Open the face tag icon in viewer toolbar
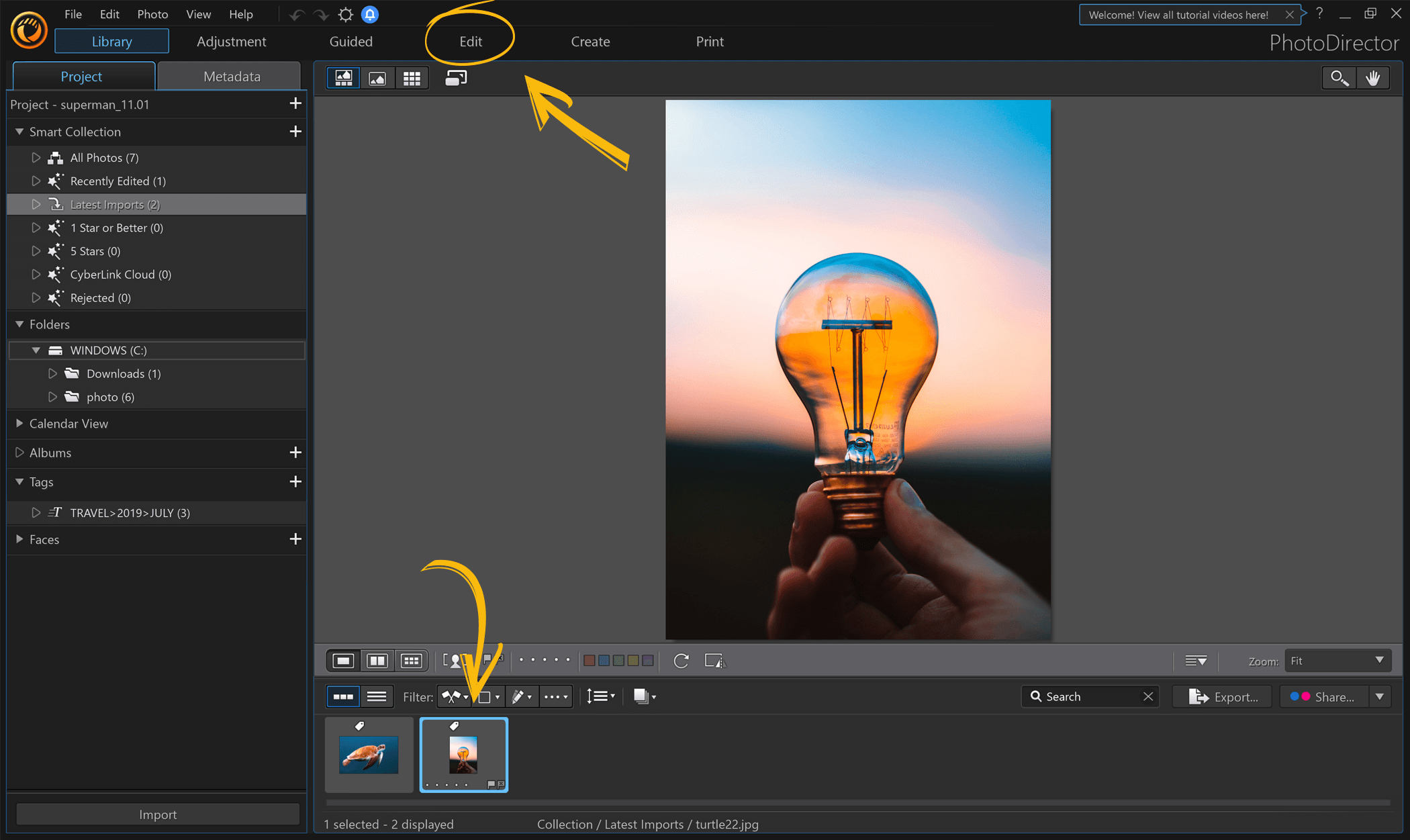This screenshot has width=1410, height=840. (453, 660)
